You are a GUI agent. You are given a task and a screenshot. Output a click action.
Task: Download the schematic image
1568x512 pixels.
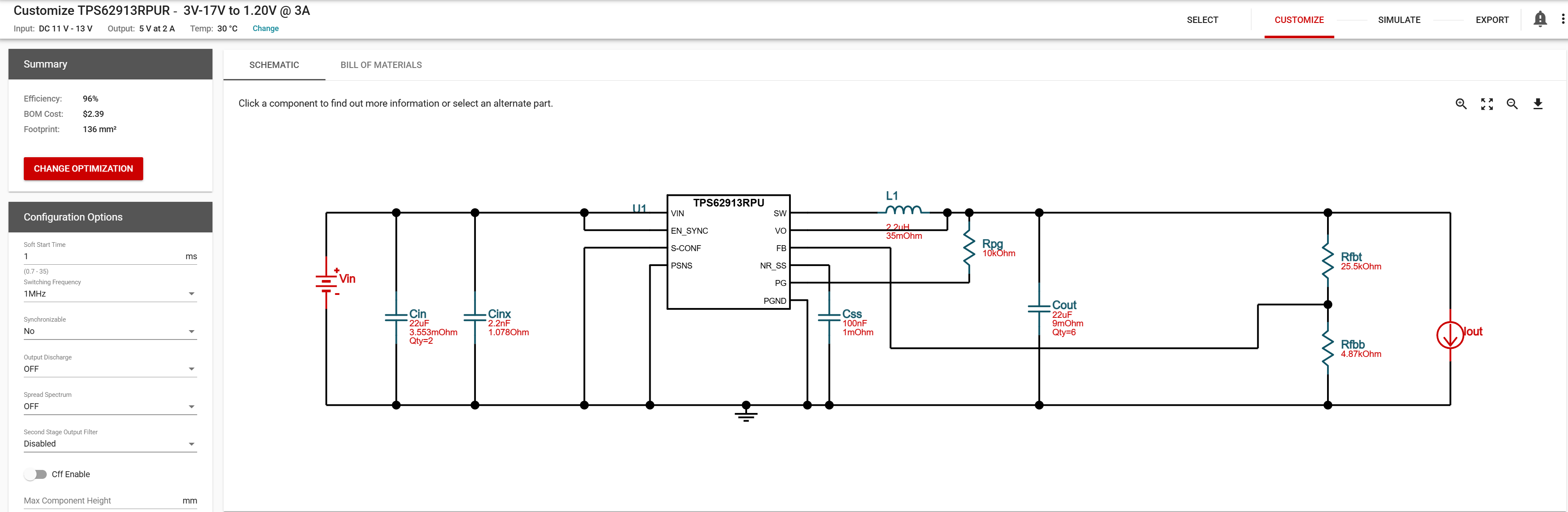tap(1537, 104)
